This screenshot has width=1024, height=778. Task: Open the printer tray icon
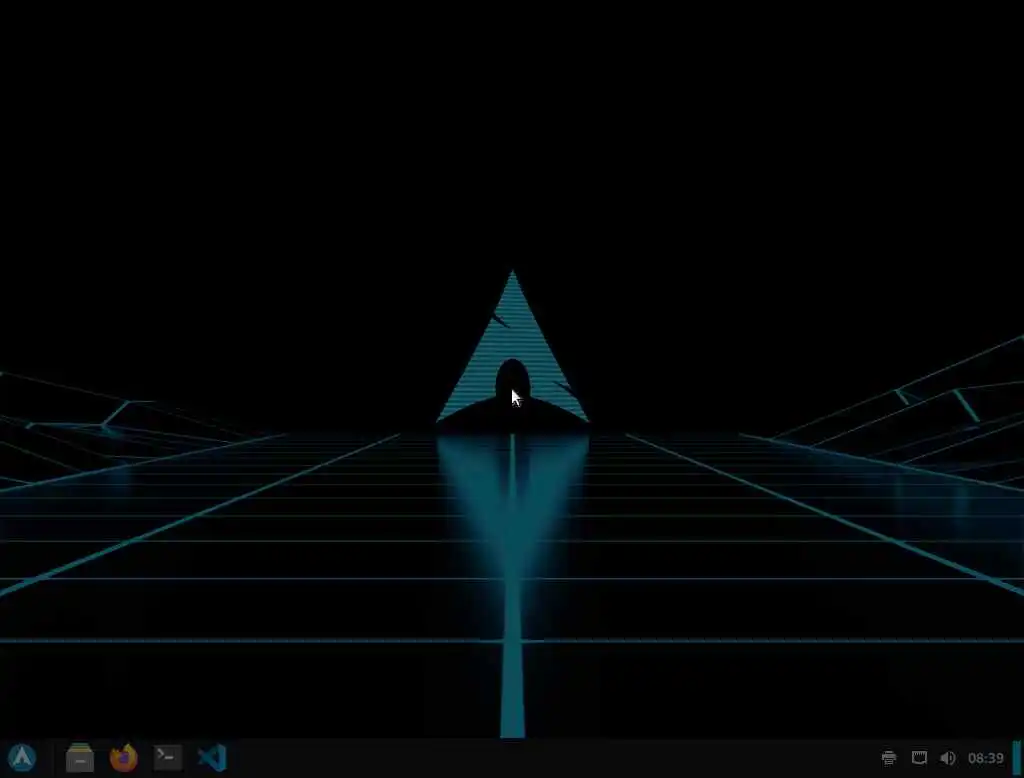889,758
